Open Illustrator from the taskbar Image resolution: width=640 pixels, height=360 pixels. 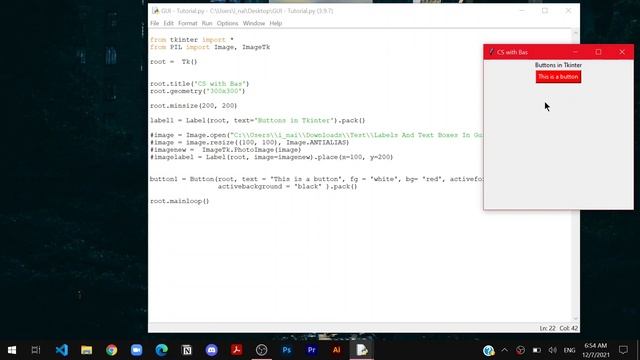[x=336, y=350]
